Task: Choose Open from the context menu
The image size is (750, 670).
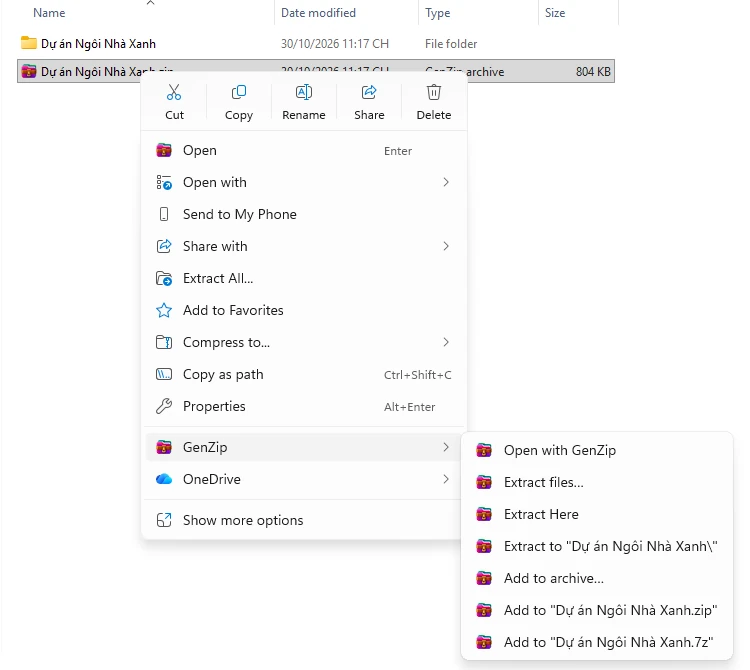Action: tap(304, 151)
